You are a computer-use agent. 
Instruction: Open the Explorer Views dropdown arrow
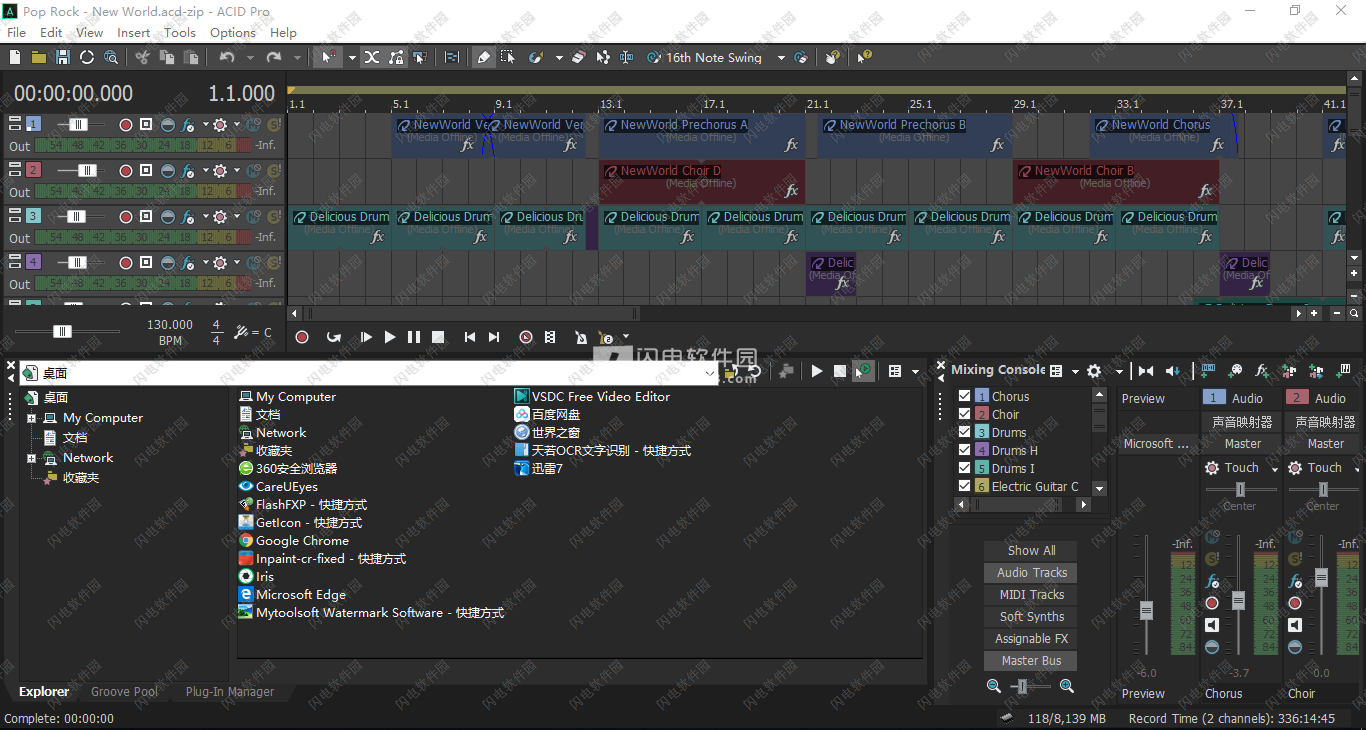915,371
